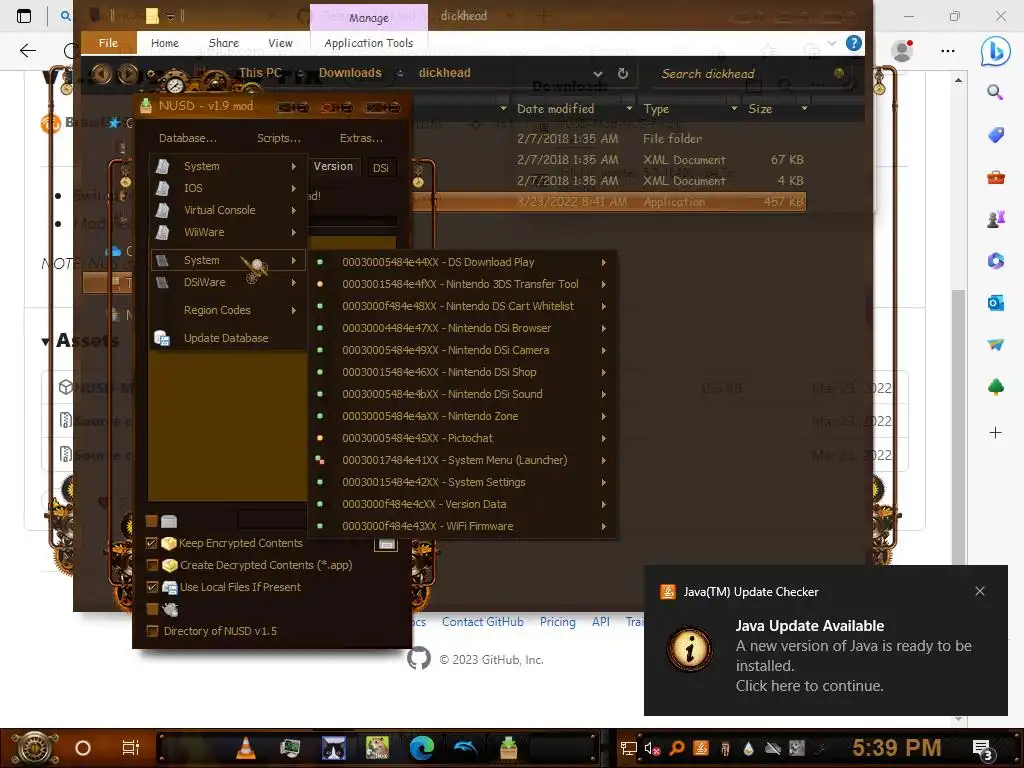Screen dimensions: 1024x768
Task: Open the Region Codes submenu
Action: point(227,310)
